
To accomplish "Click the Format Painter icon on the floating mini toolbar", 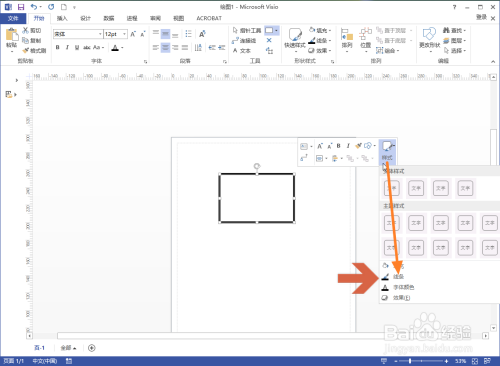I will [x=358, y=146].
